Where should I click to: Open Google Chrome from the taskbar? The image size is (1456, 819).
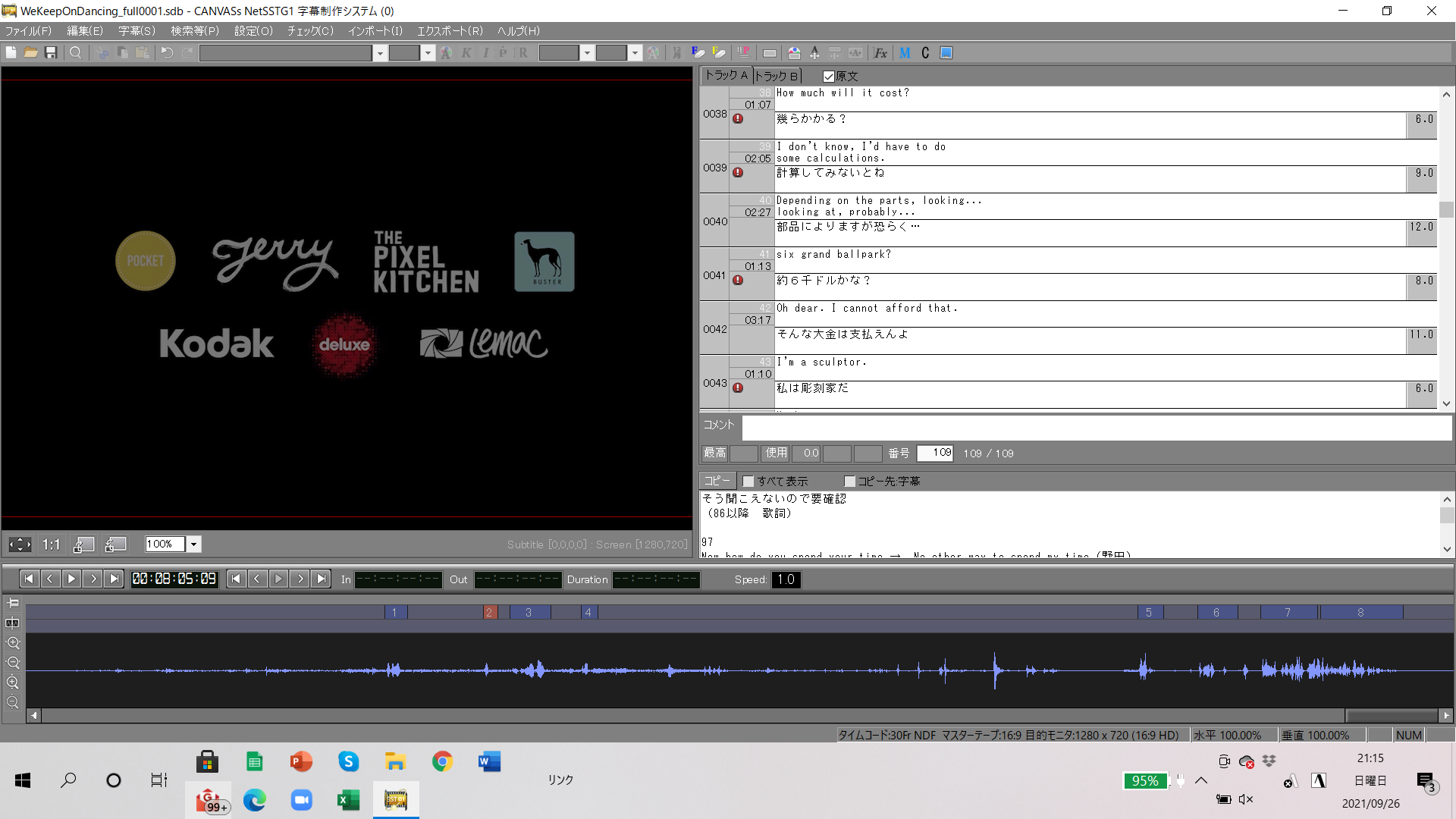tap(443, 761)
